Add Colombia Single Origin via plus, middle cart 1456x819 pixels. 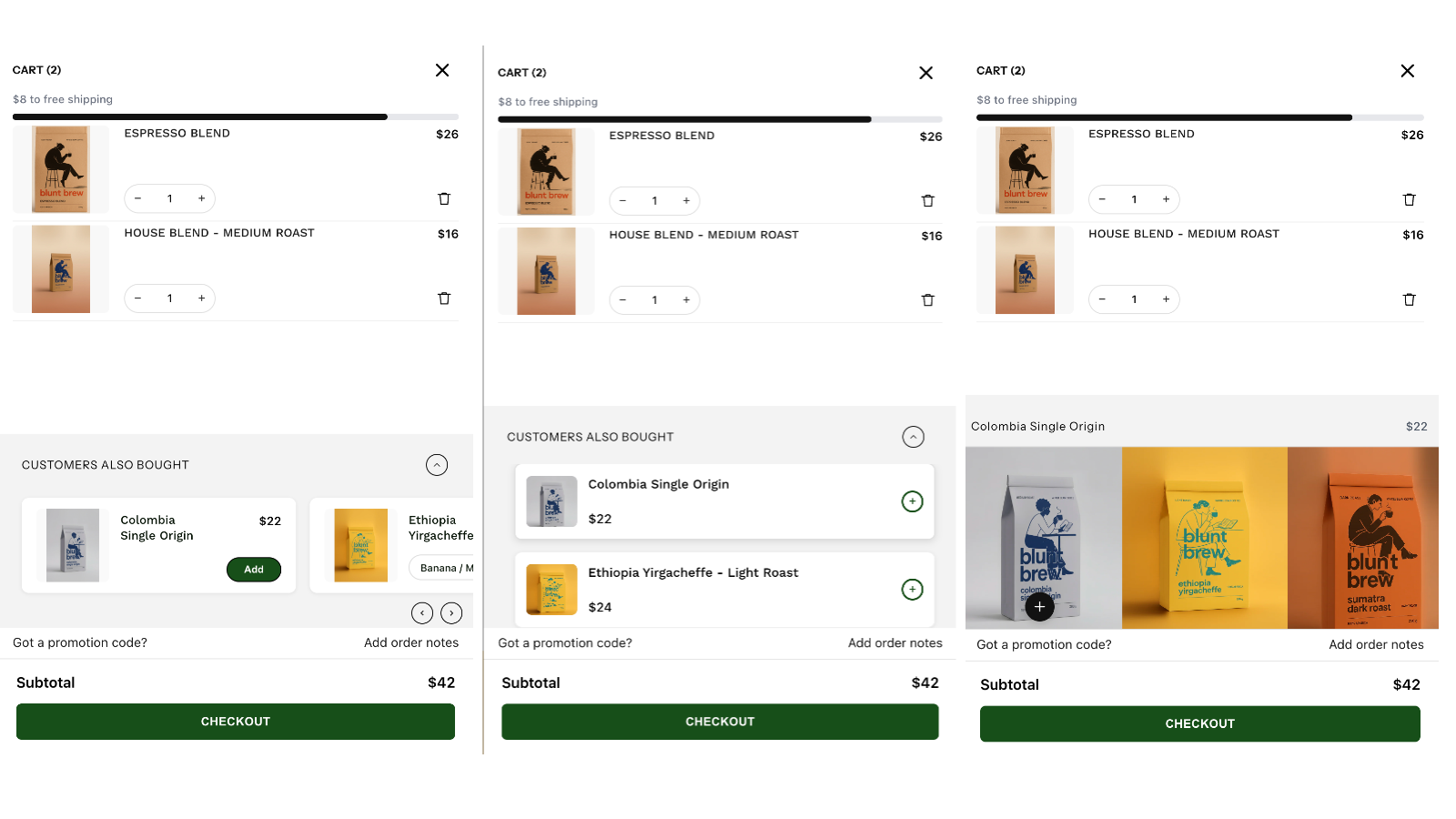(912, 501)
